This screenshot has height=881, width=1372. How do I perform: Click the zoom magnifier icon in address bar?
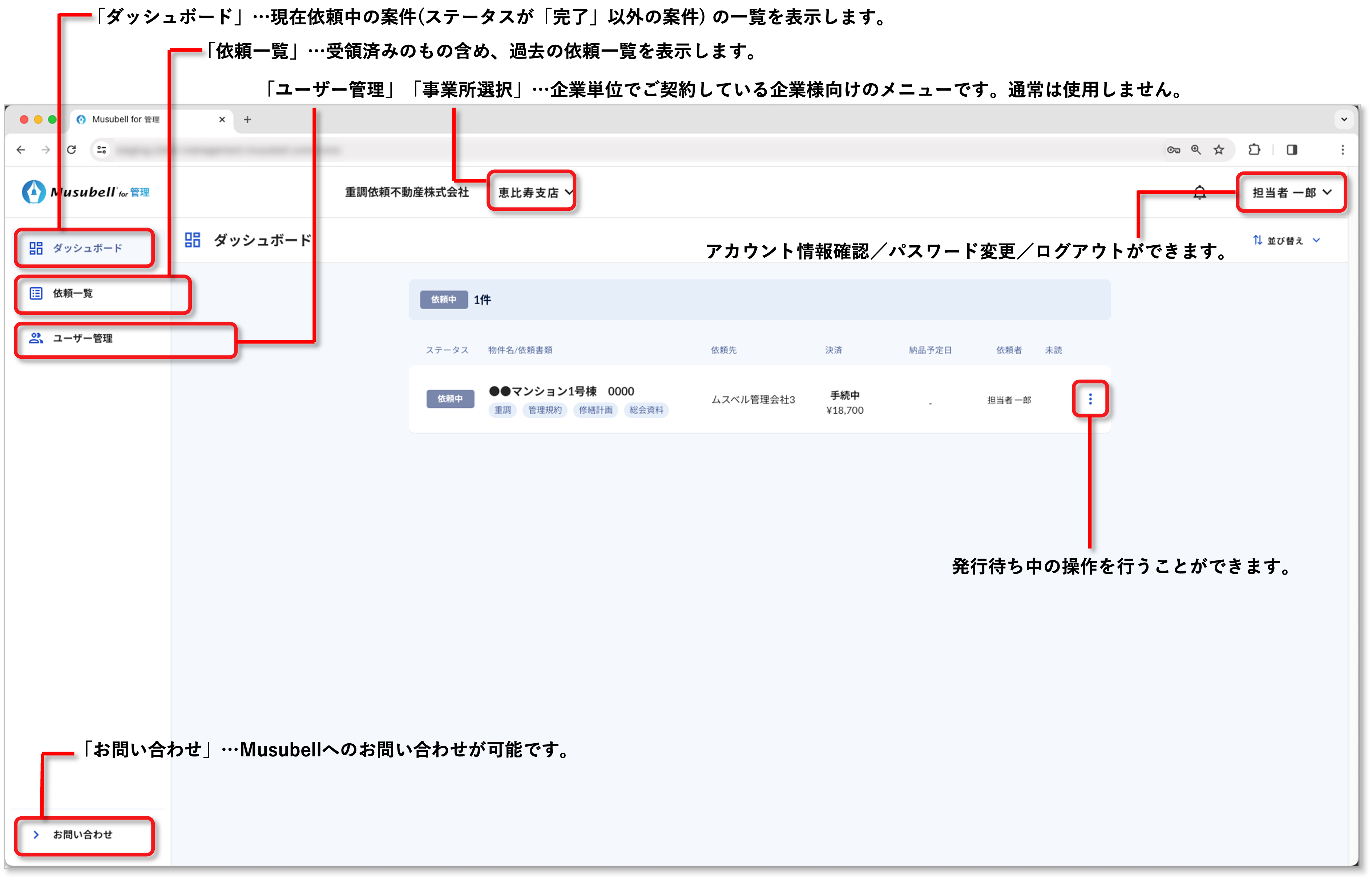click(1196, 150)
